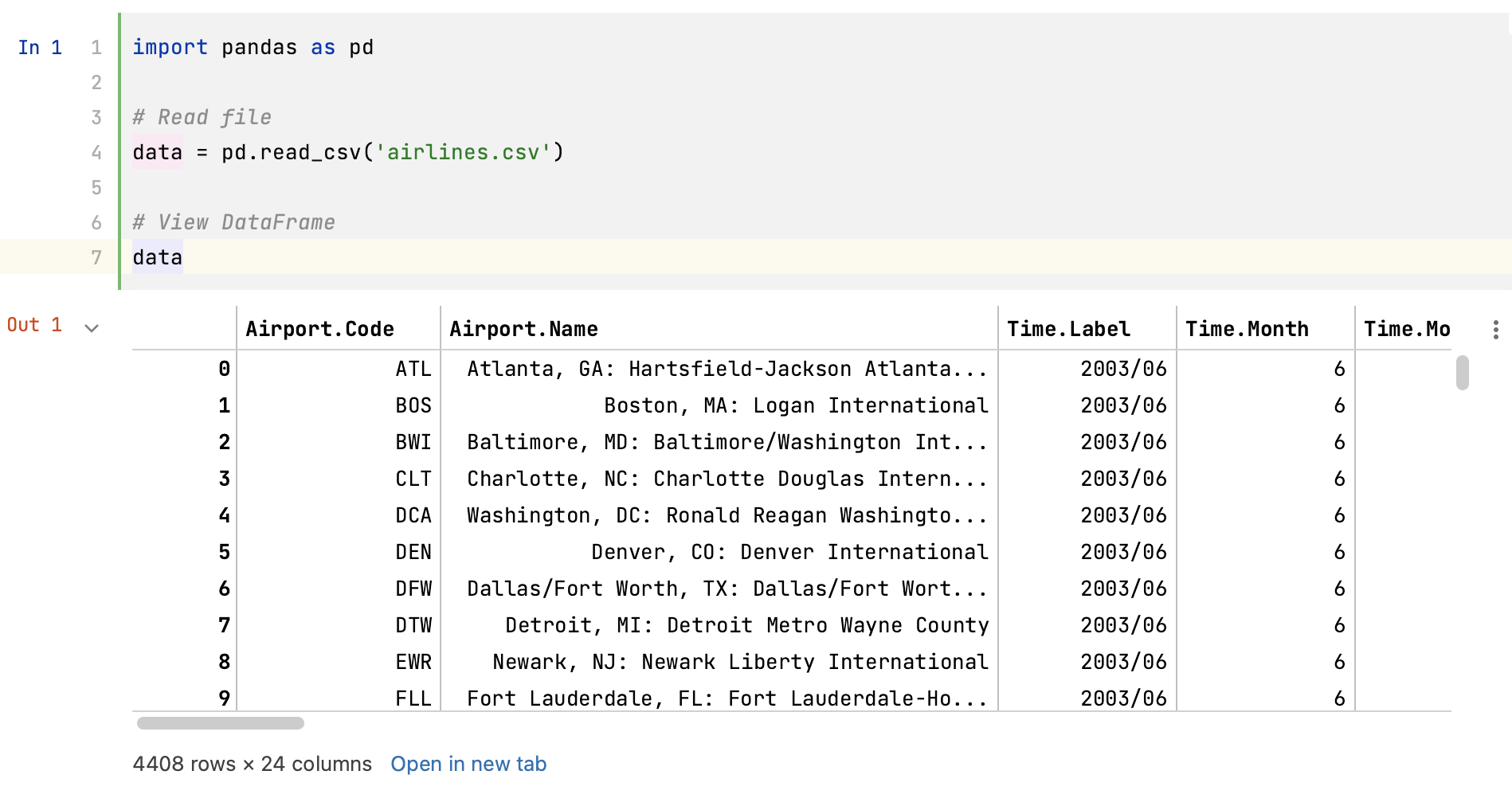
Task: Collapse the Out 1 output panel
Action: click(x=92, y=327)
